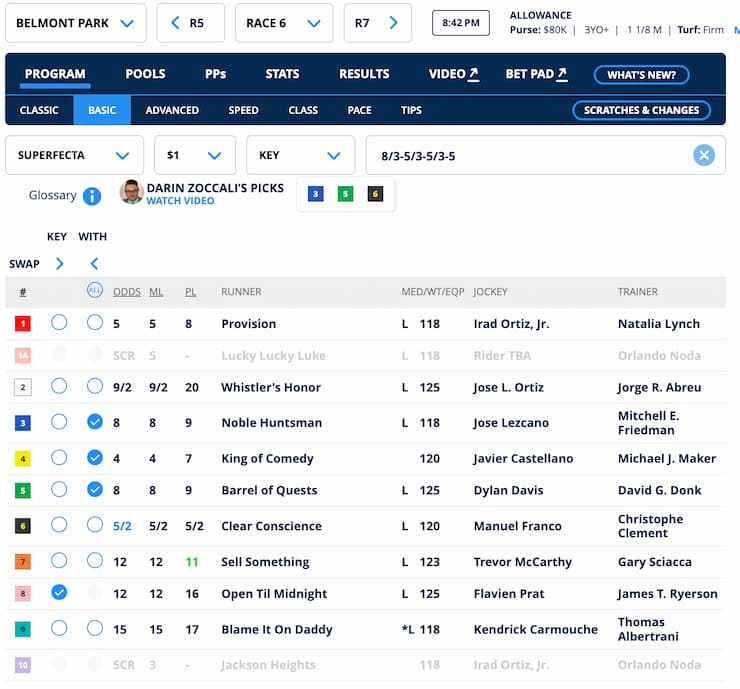740x689 pixels.
Task: Click the red saddle cloth 1 icon
Action: [23, 324]
